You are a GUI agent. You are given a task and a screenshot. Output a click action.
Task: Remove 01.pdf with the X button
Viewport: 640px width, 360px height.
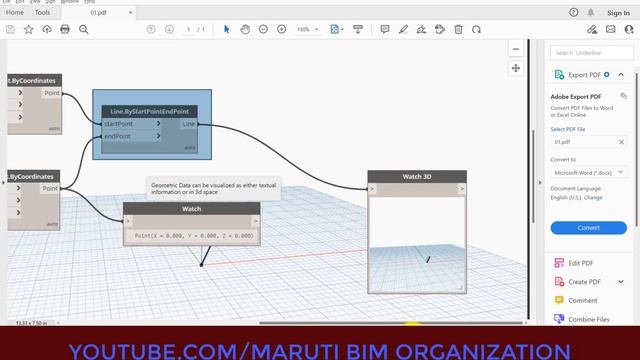pos(621,142)
